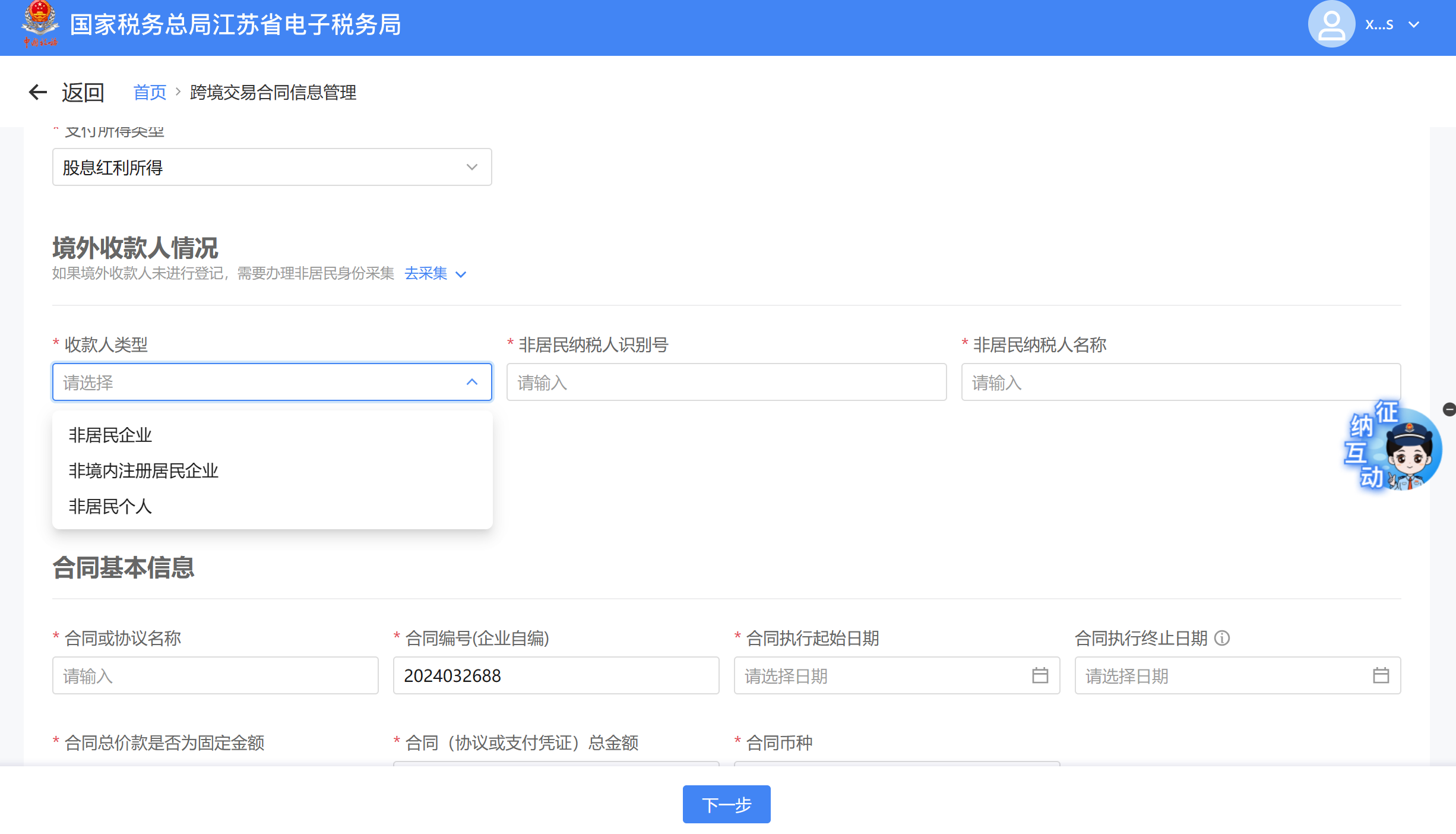Select 非居民个人 option
The height and width of the screenshot is (834, 1456).
pyautogui.click(x=110, y=507)
